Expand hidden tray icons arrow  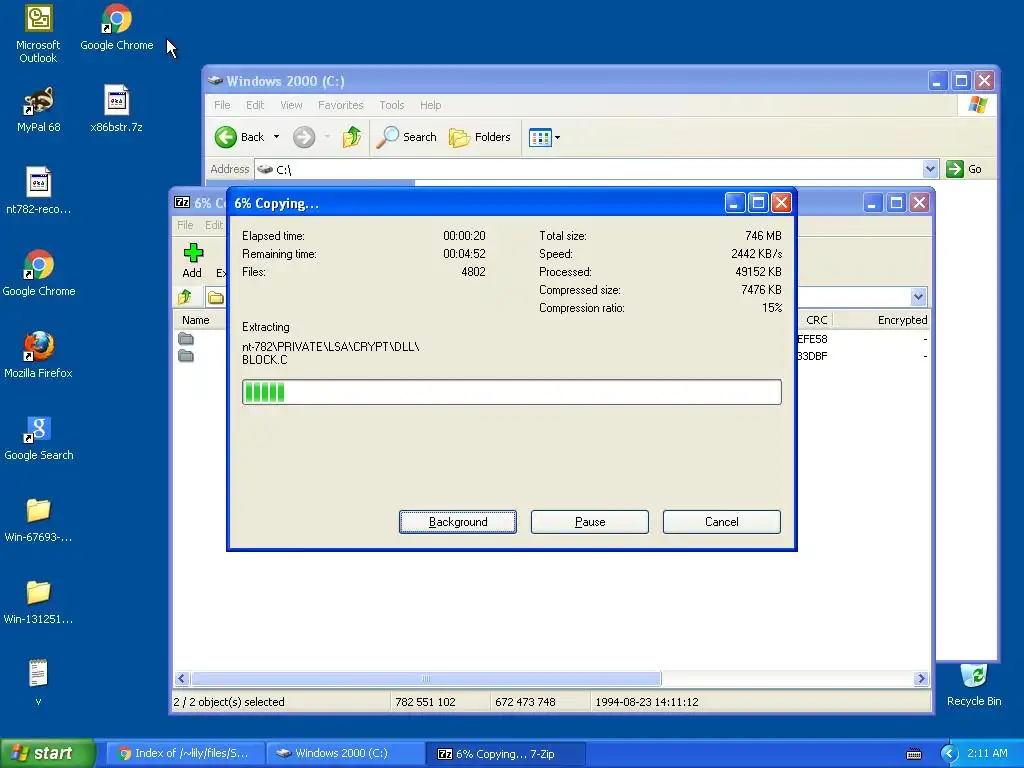949,754
